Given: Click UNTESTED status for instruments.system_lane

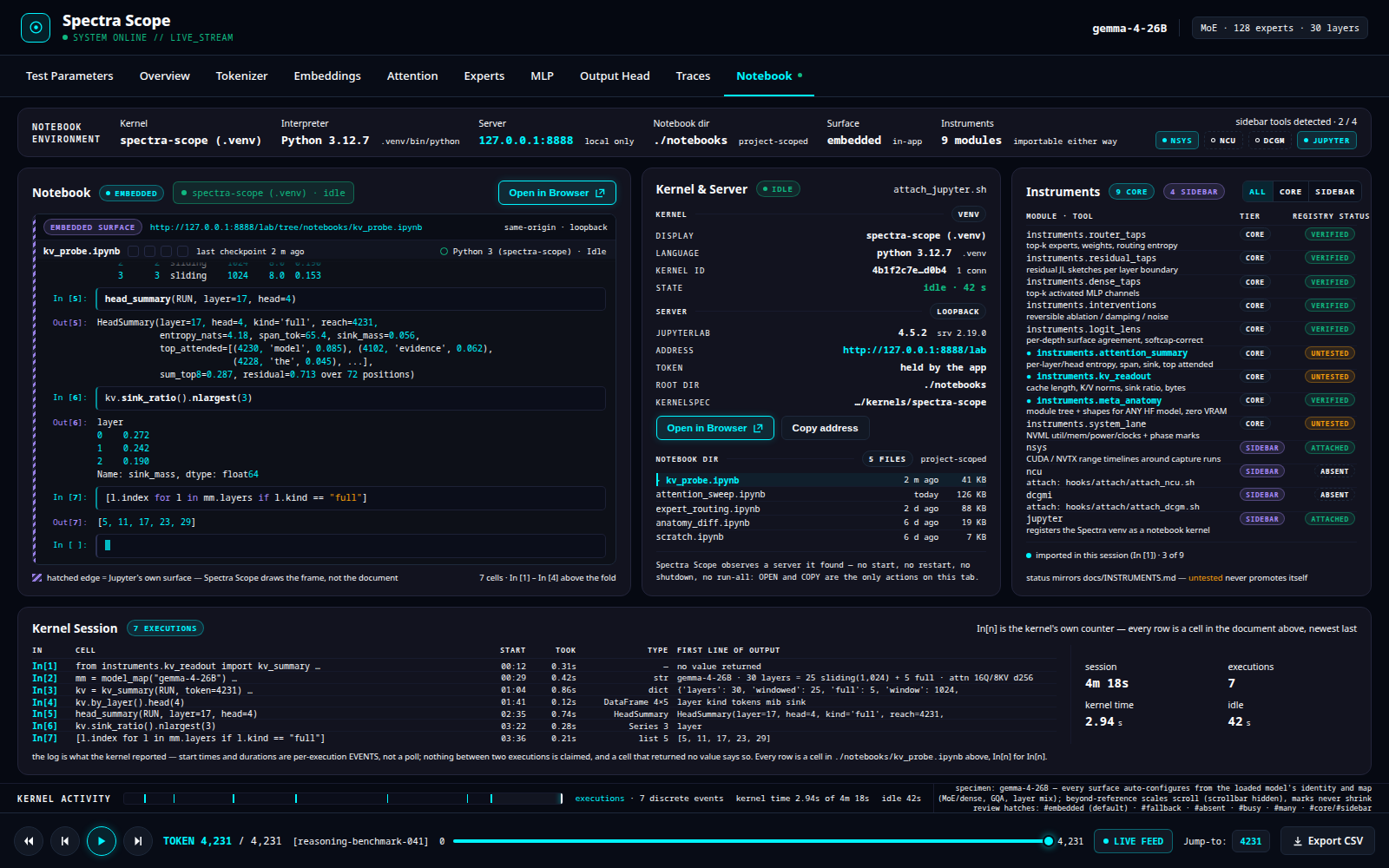Looking at the screenshot, I should click(1330, 424).
